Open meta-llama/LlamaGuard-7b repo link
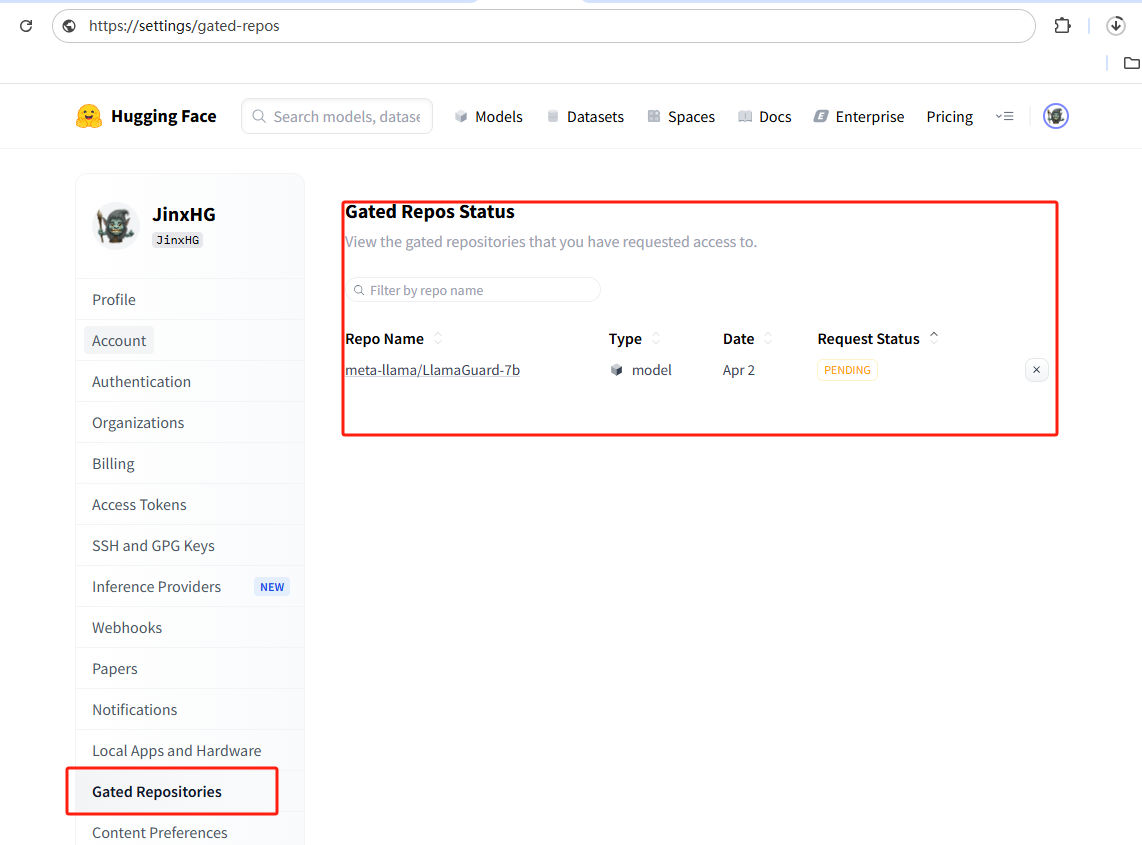This screenshot has height=845, width=1142. (433, 370)
